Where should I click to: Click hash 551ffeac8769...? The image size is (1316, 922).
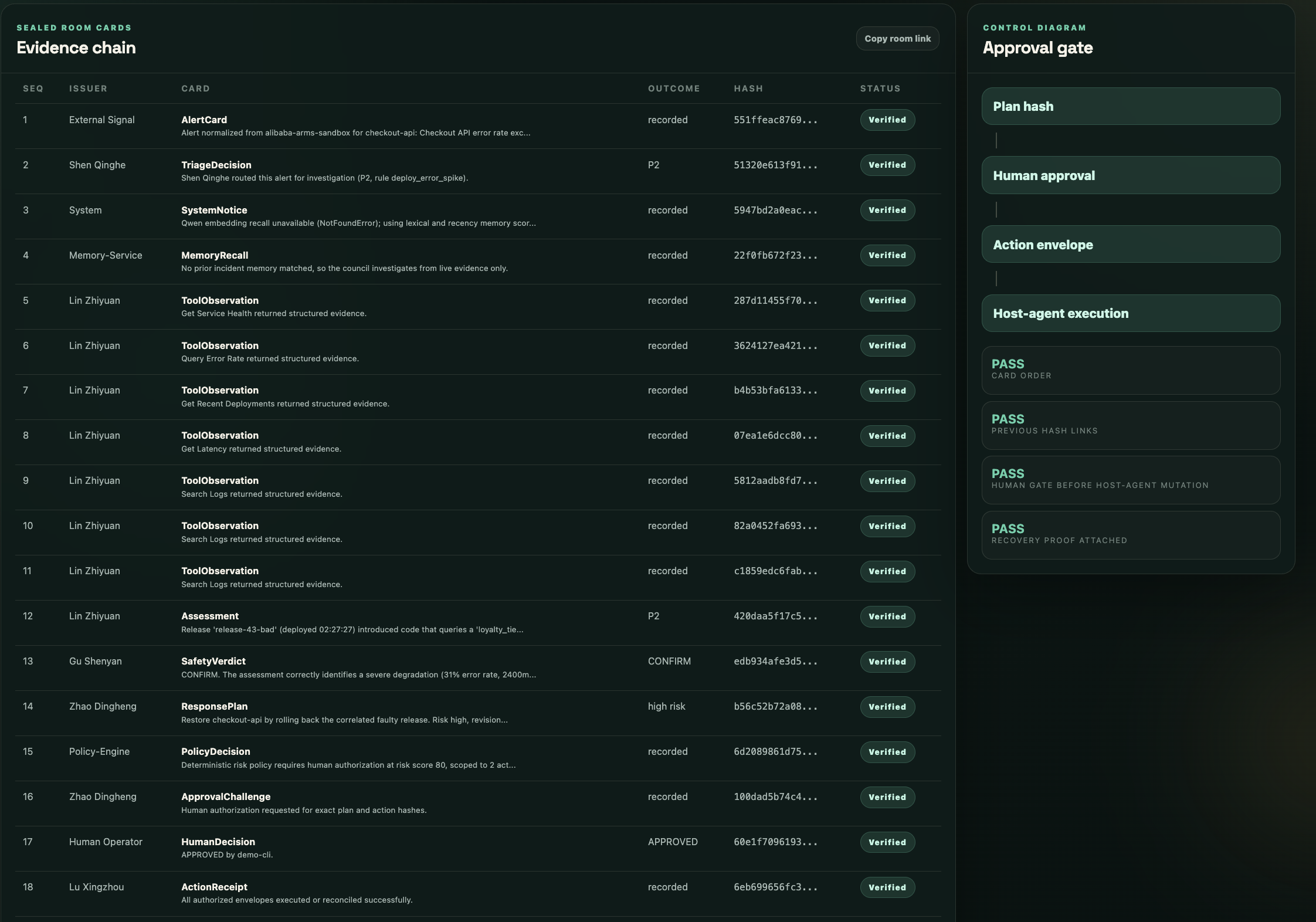775,120
